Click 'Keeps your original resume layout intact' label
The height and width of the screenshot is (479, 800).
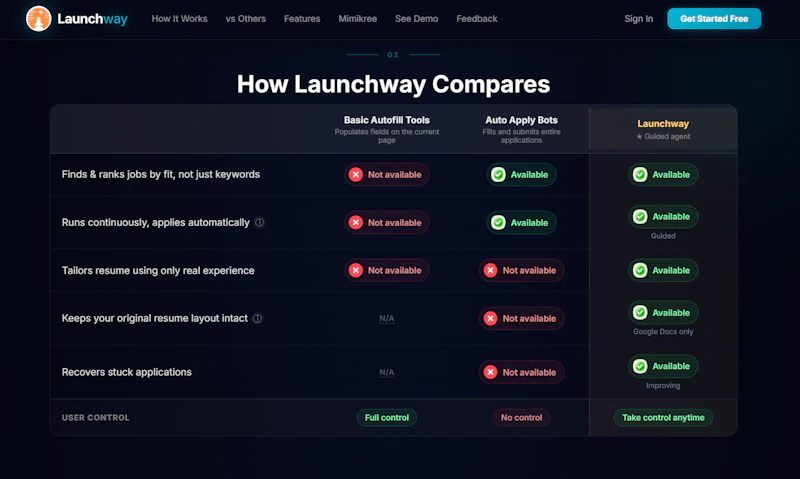155,318
